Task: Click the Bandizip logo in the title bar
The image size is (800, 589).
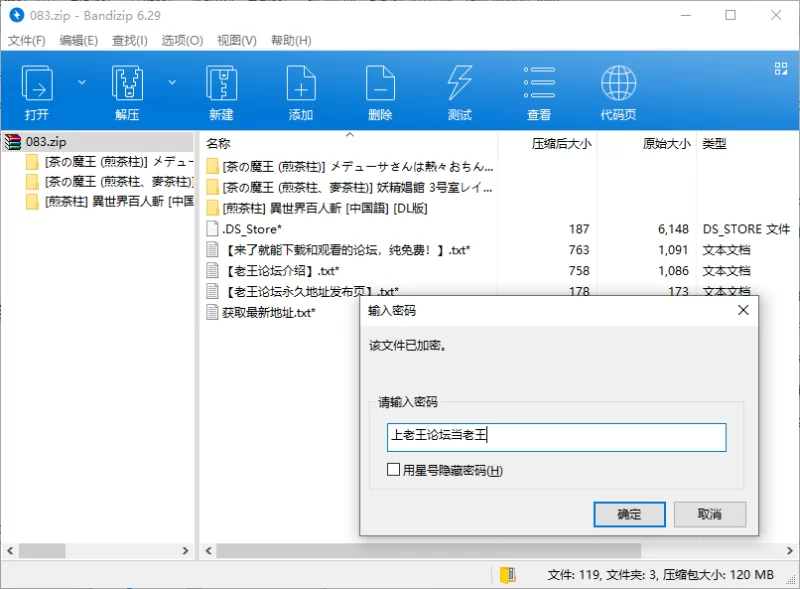Action: [x=16, y=15]
